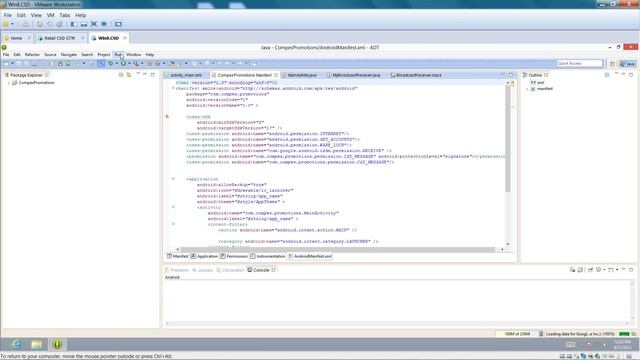The image size is (640, 360).
Task: Open the activity_main.xml editor tab
Action: point(186,75)
